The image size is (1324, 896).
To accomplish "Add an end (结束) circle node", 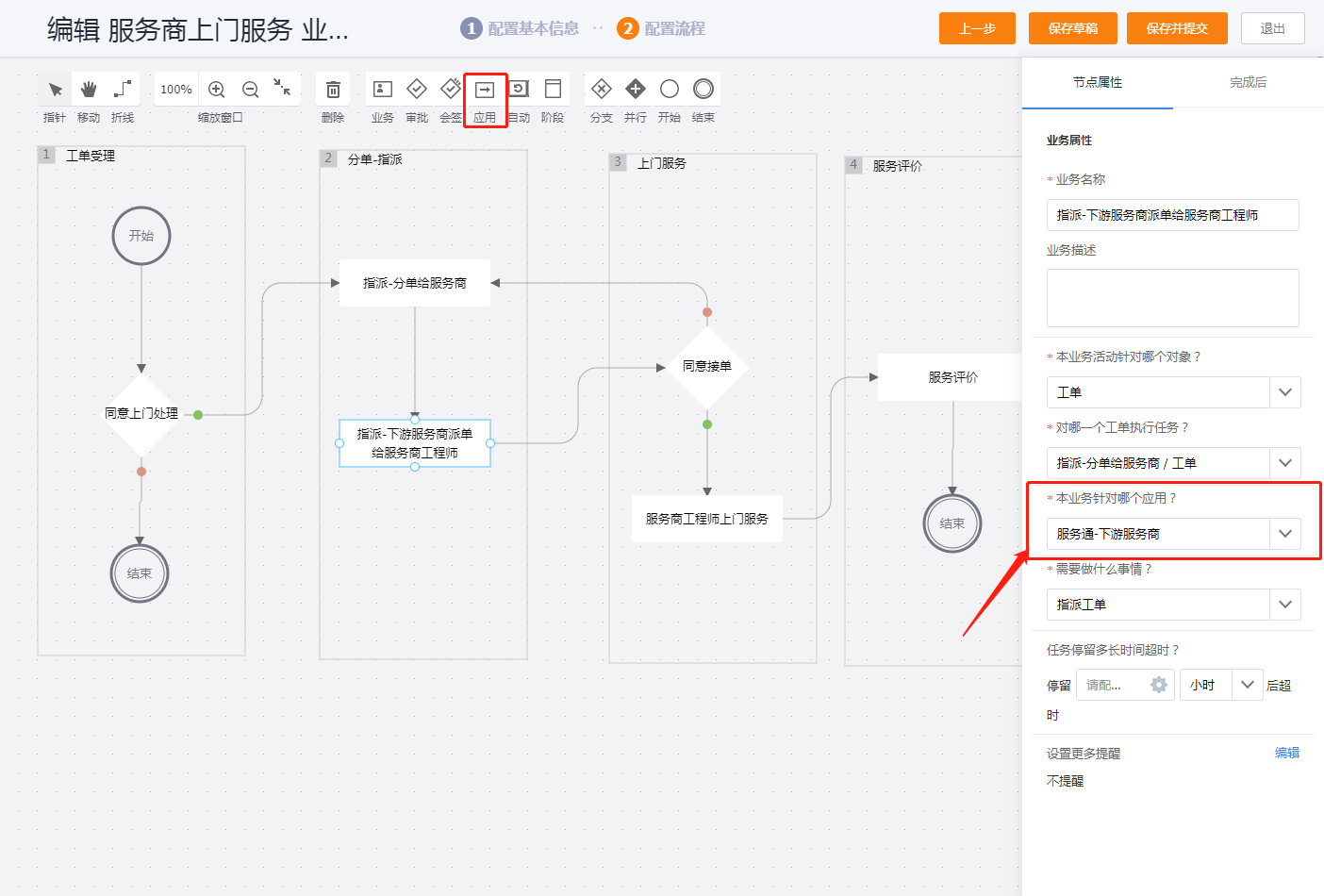I will click(x=703, y=90).
